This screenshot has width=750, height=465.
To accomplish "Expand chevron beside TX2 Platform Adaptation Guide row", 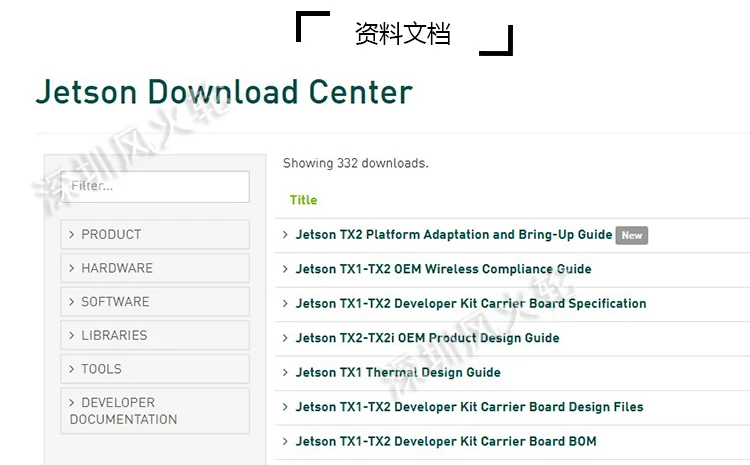I will (x=285, y=234).
